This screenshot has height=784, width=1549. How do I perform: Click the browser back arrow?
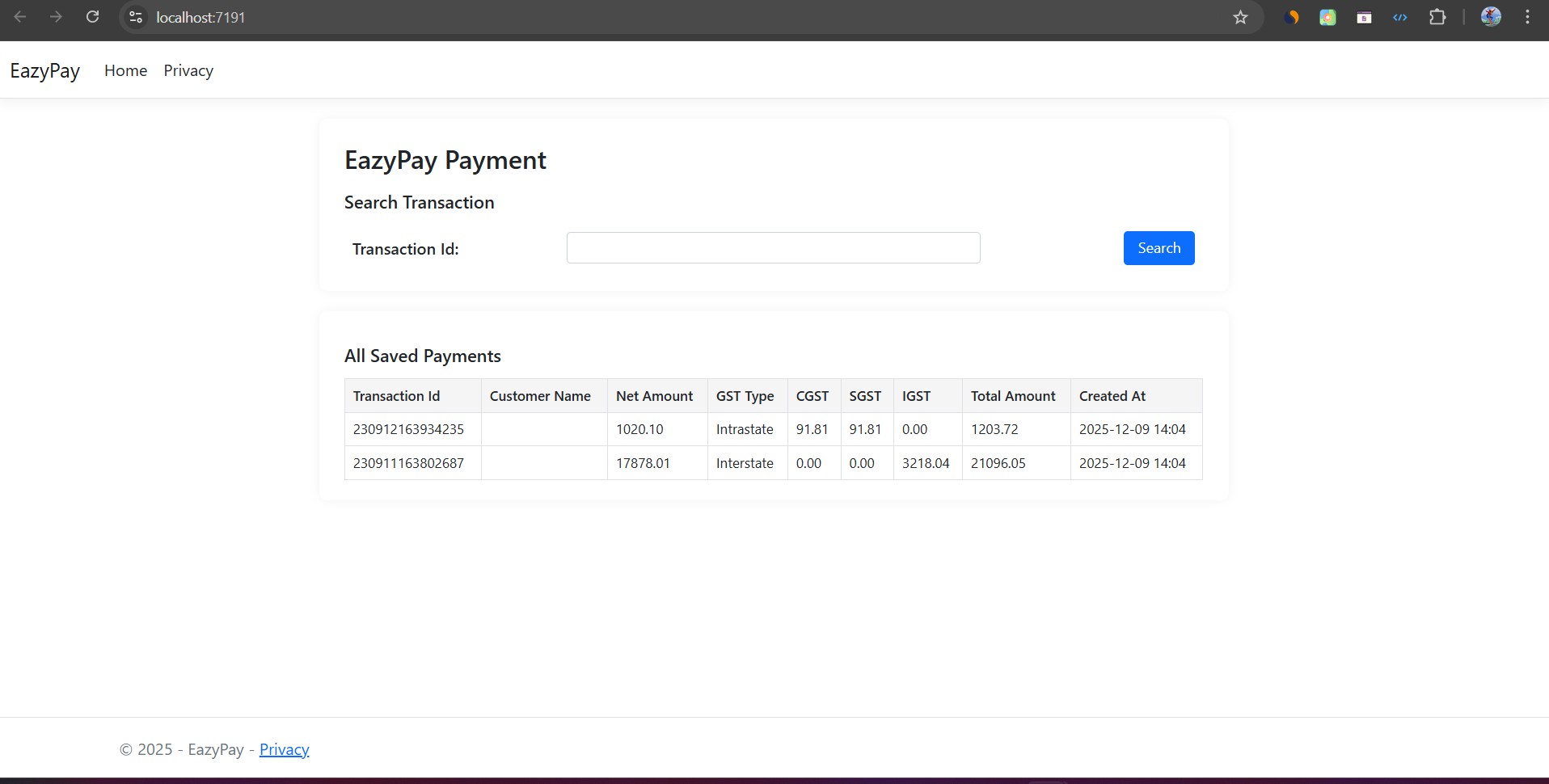[20, 17]
